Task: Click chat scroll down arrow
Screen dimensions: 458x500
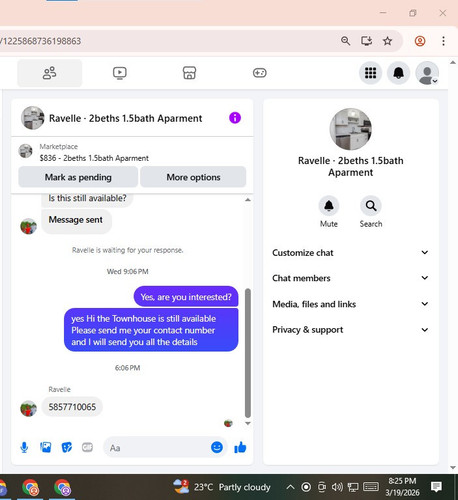Action: tap(248, 423)
